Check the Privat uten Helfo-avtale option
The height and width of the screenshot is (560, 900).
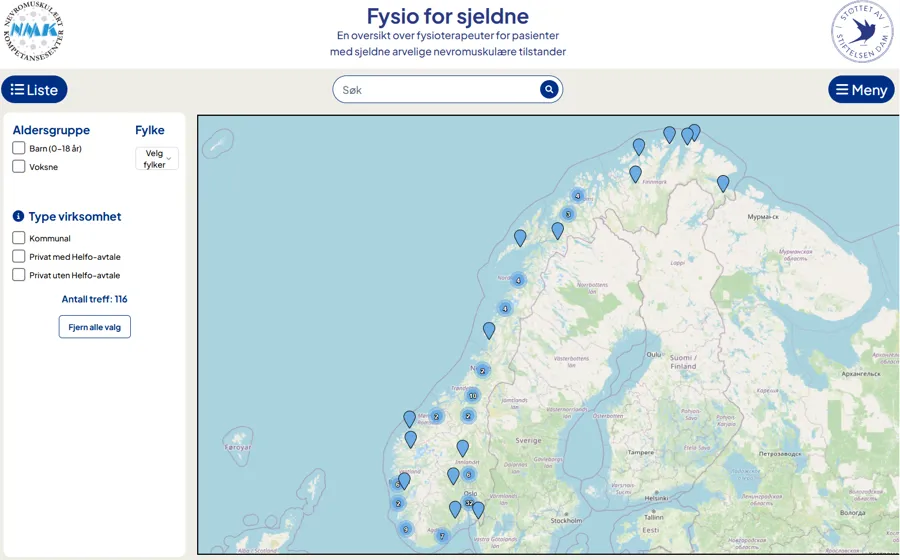click(19, 275)
